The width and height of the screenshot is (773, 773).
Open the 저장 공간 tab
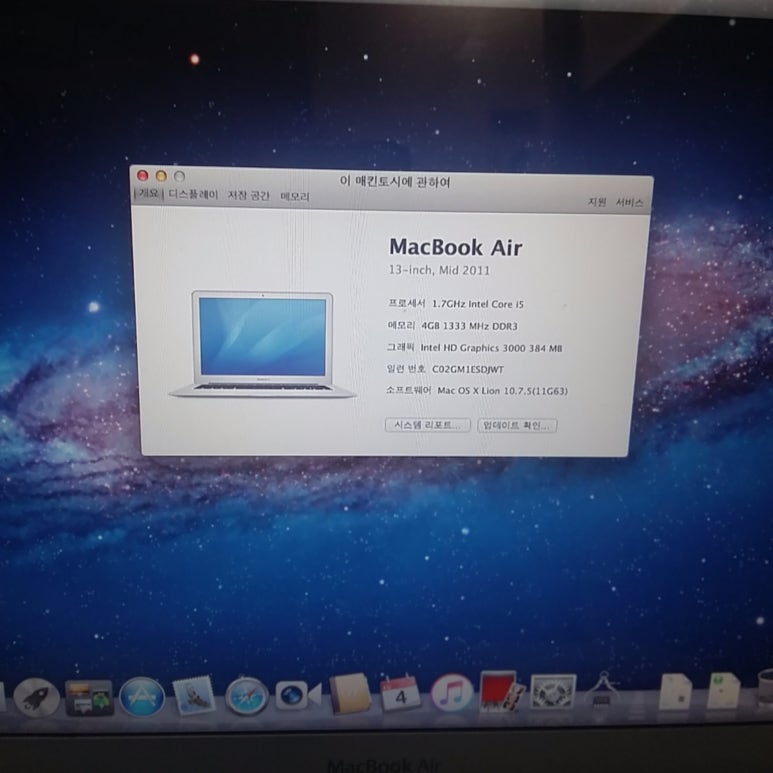click(x=248, y=196)
